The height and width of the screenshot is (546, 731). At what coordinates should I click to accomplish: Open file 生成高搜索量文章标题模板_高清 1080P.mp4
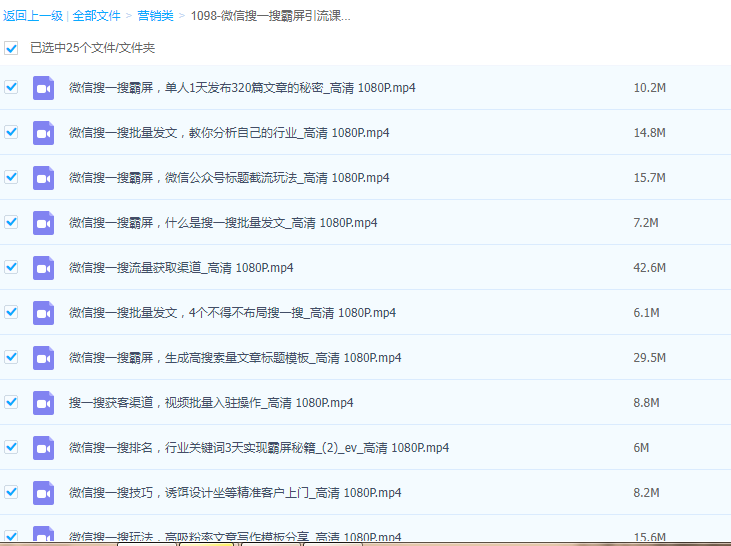pos(235,358)
